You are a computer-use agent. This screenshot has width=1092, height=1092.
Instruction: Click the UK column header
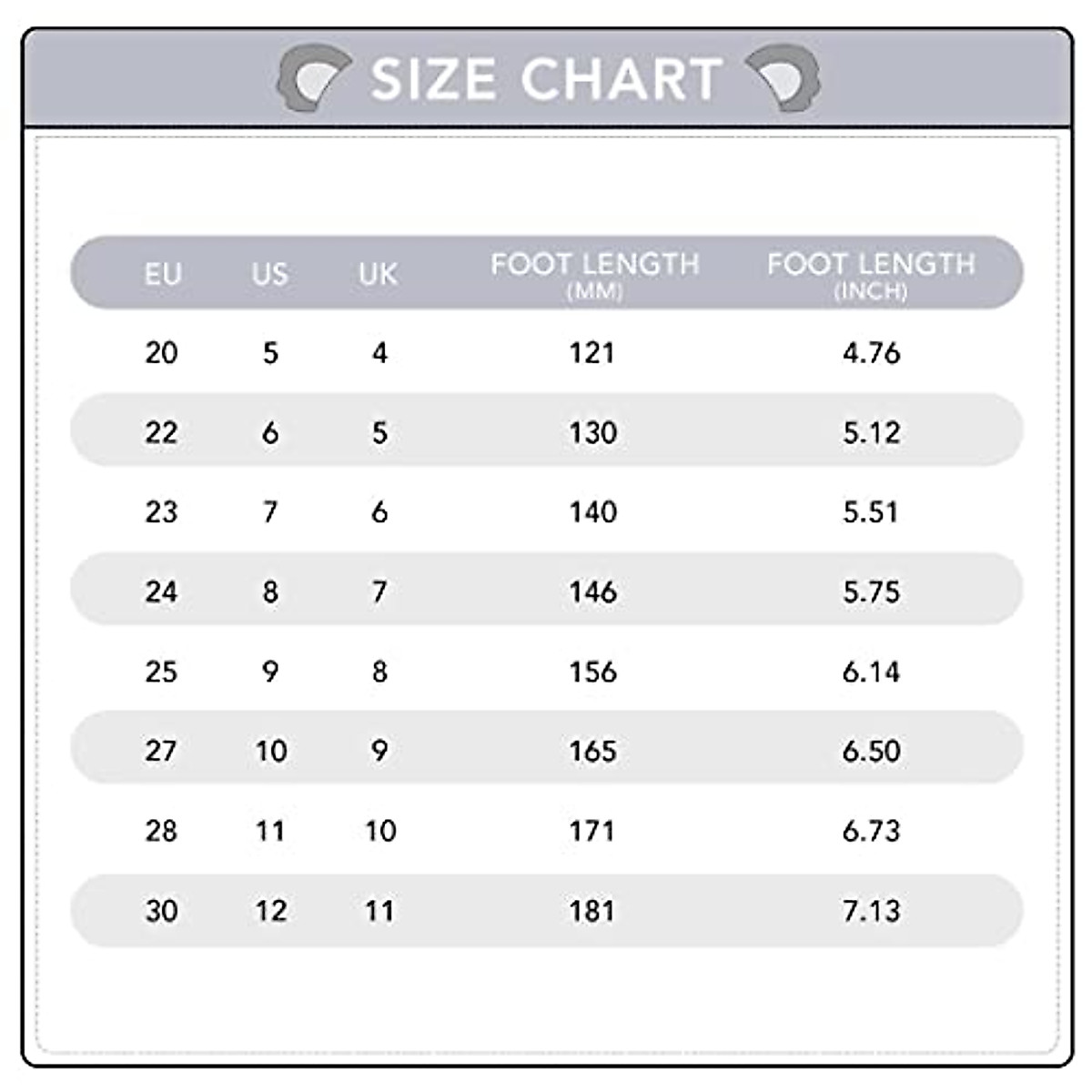[378, 273]
